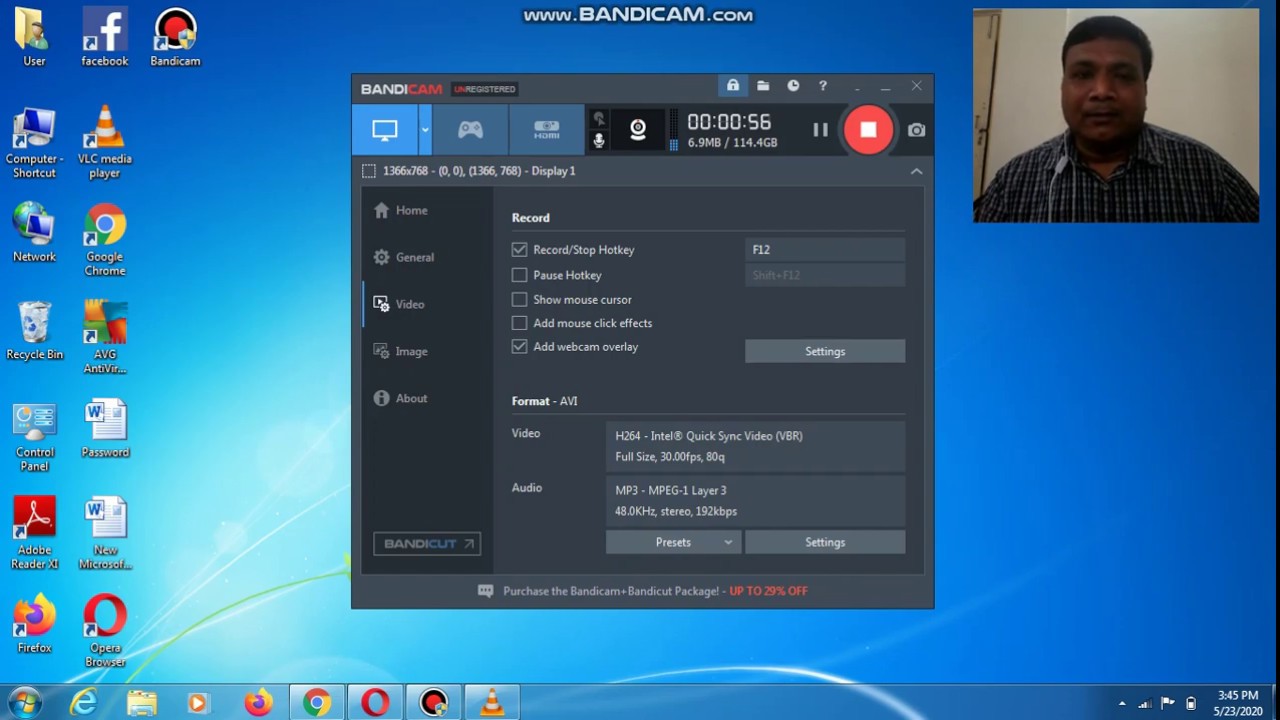This screenshot has height=720, width=1280.
Task: Capture a screenshot with camera icon
Action: point(916,130)
